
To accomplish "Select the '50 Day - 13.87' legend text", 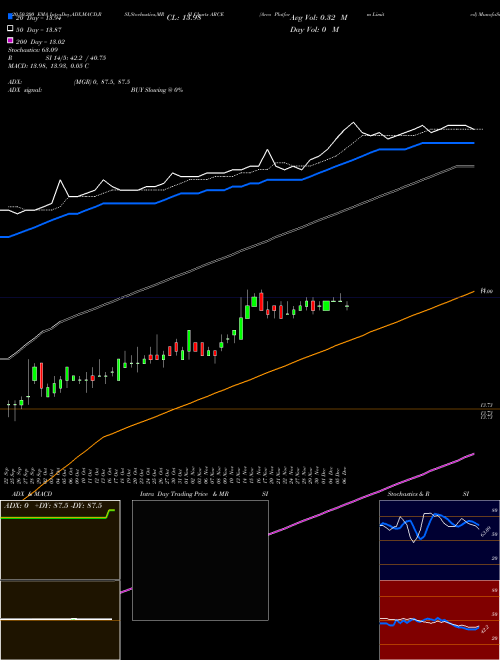I will tap(39, 30).
